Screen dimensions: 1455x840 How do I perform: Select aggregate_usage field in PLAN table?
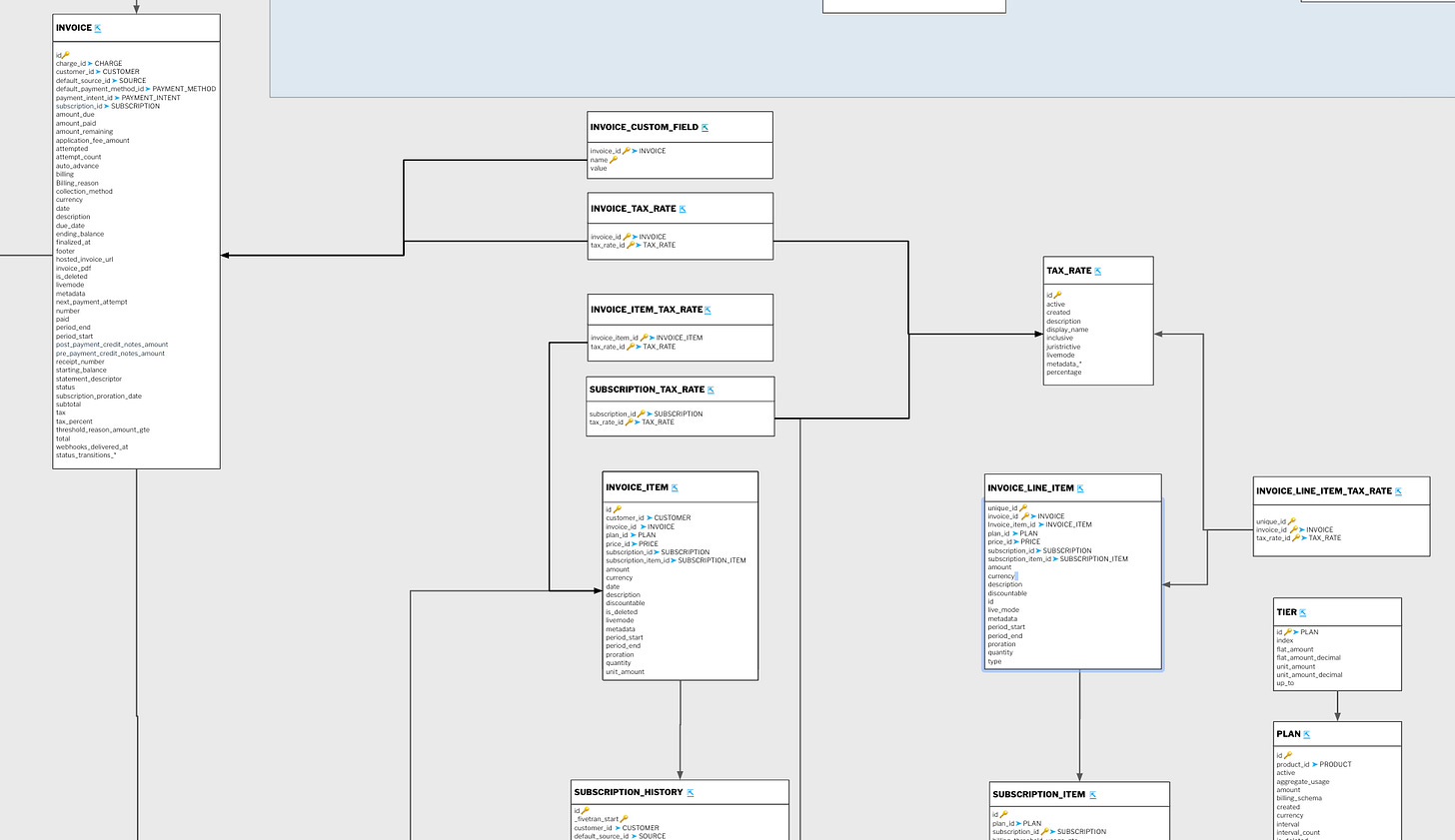1303,782
